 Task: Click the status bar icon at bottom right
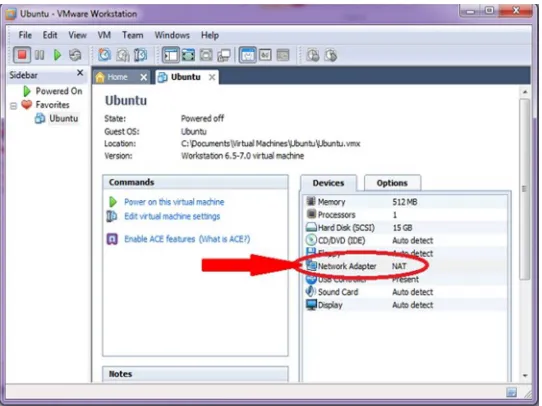pos(511,392)
